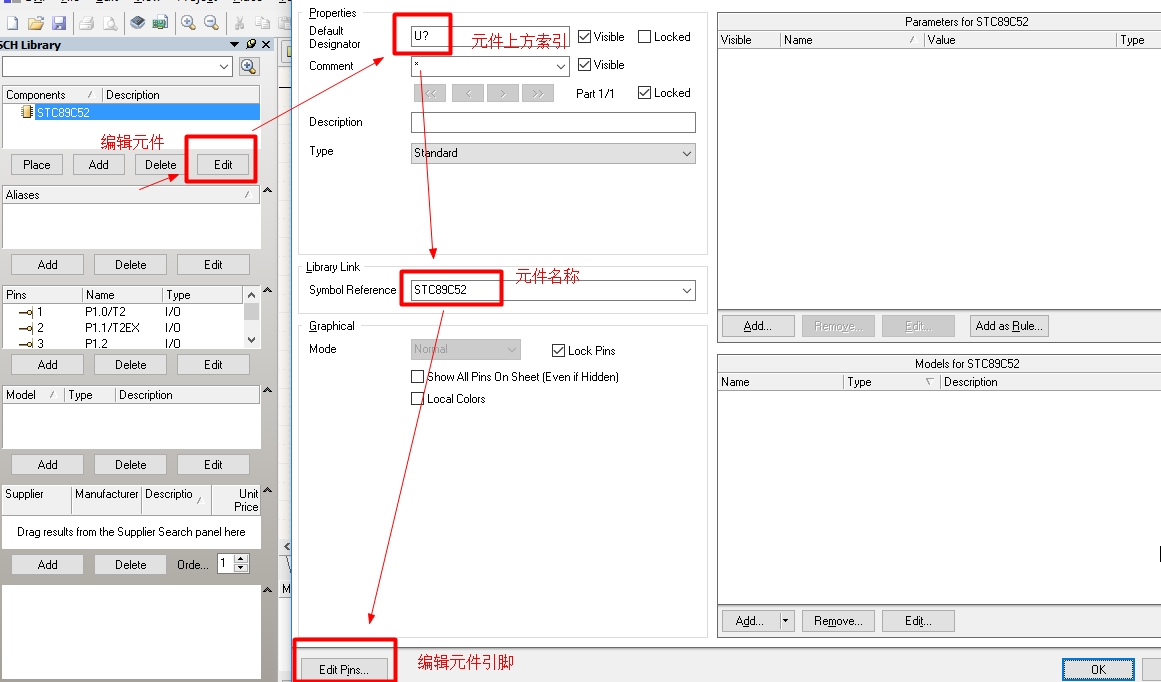This screenshot has width=1161, height=682.
Task: Click Delete button under Pins list
Action: tap(130, 364)
